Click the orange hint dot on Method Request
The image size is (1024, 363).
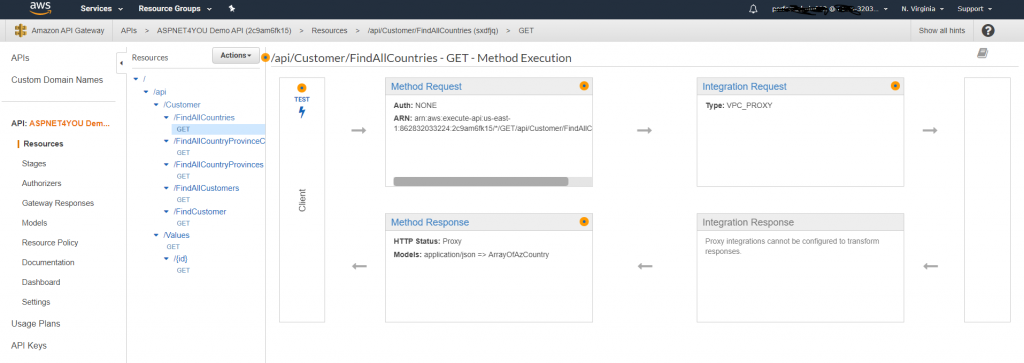[x=584, y=86]
